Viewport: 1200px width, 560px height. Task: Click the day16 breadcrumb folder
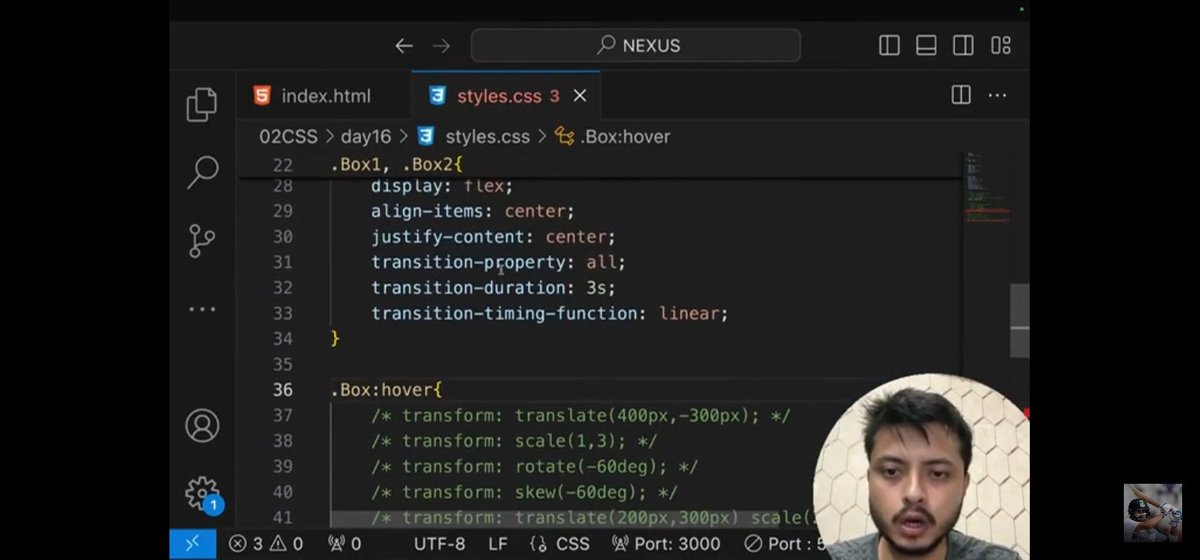coord(365,136)
